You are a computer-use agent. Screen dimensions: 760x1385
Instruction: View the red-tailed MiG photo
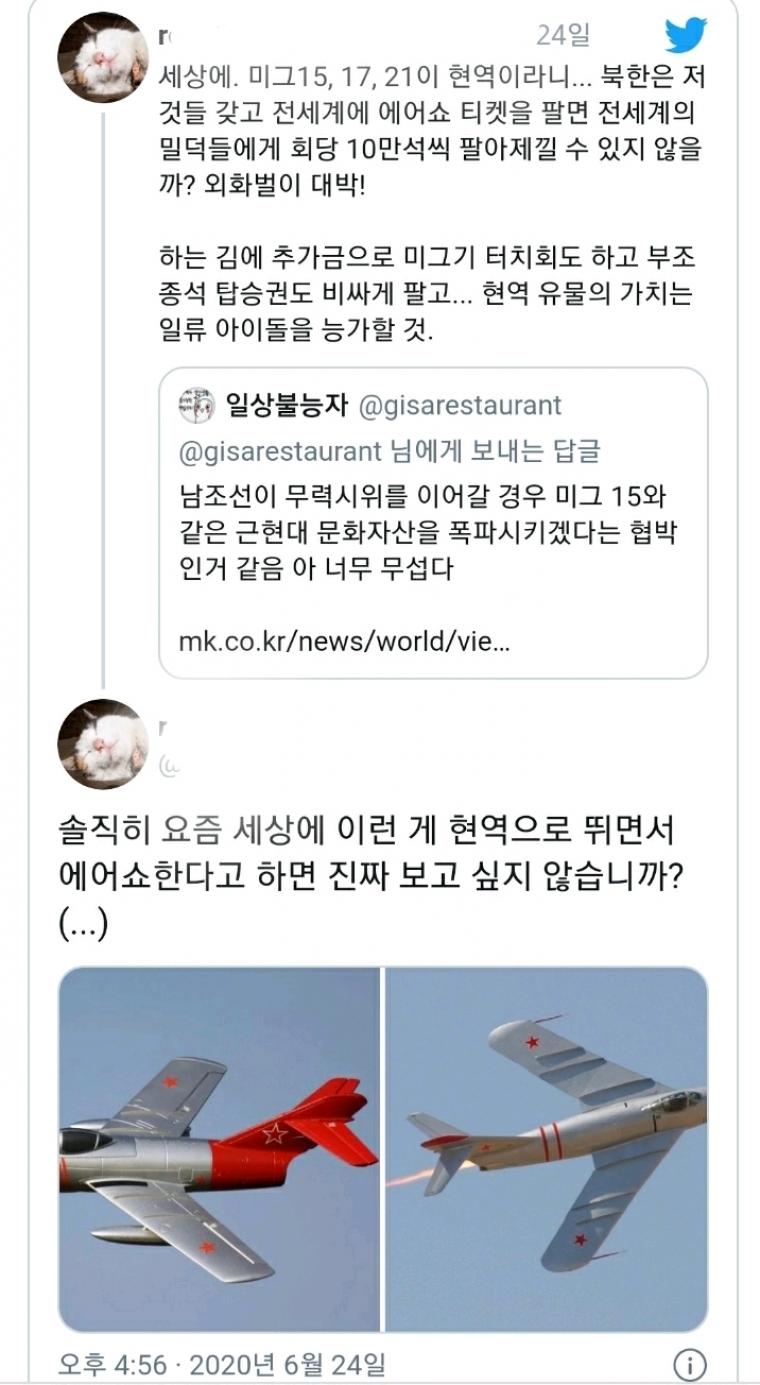(219, 1150)
